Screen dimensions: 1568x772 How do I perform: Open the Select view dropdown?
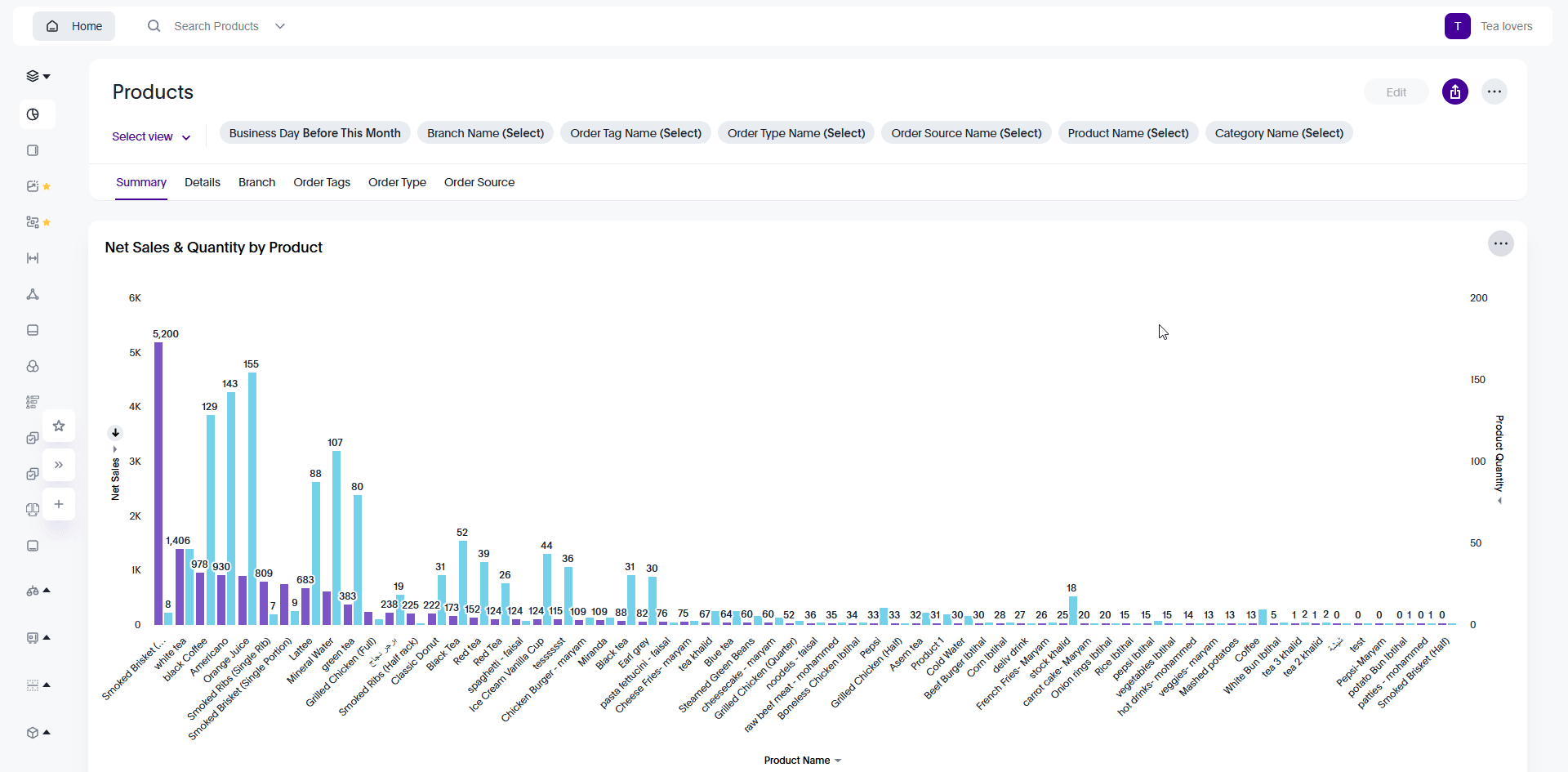[150, 136]
